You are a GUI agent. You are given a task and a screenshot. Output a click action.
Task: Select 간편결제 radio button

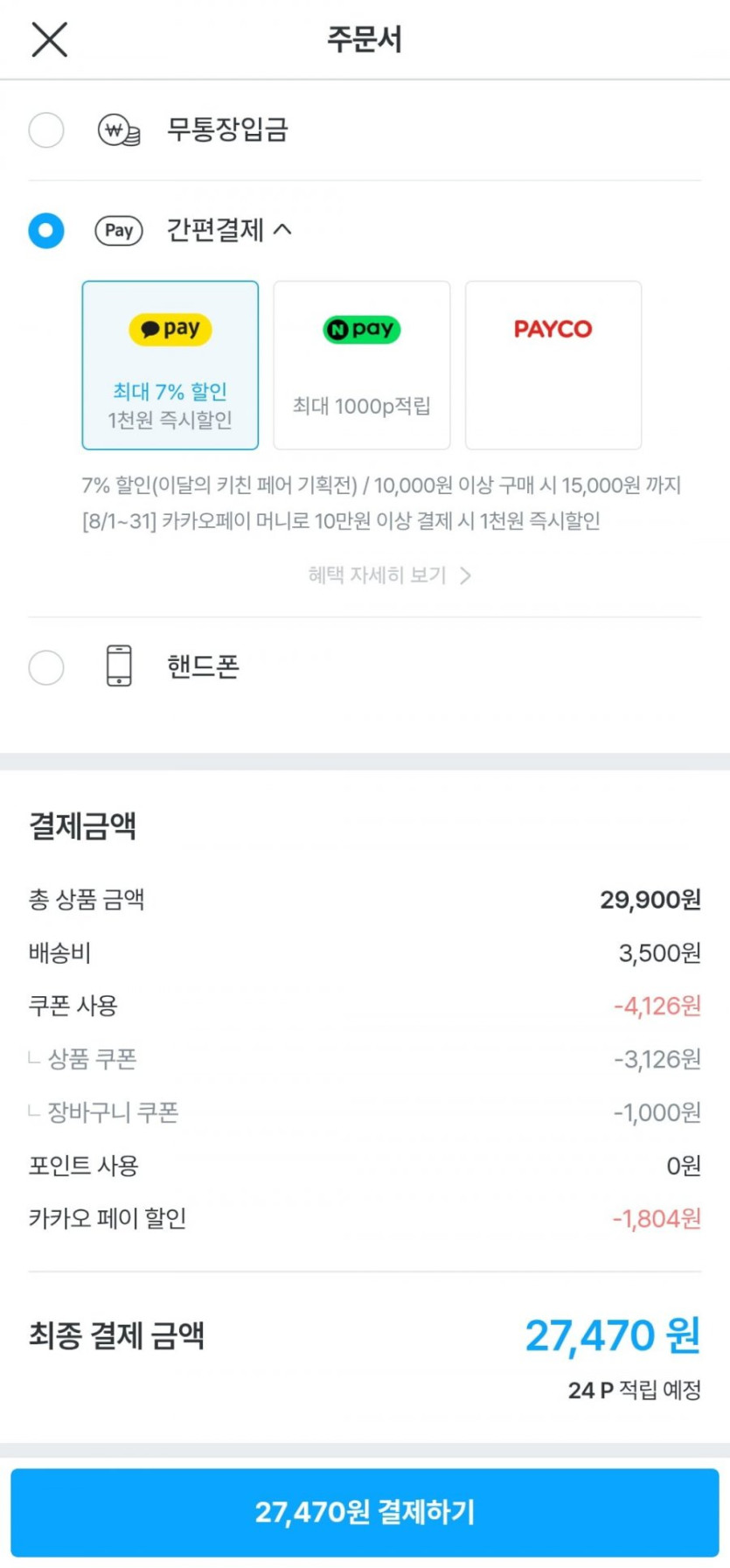point(46,231)
